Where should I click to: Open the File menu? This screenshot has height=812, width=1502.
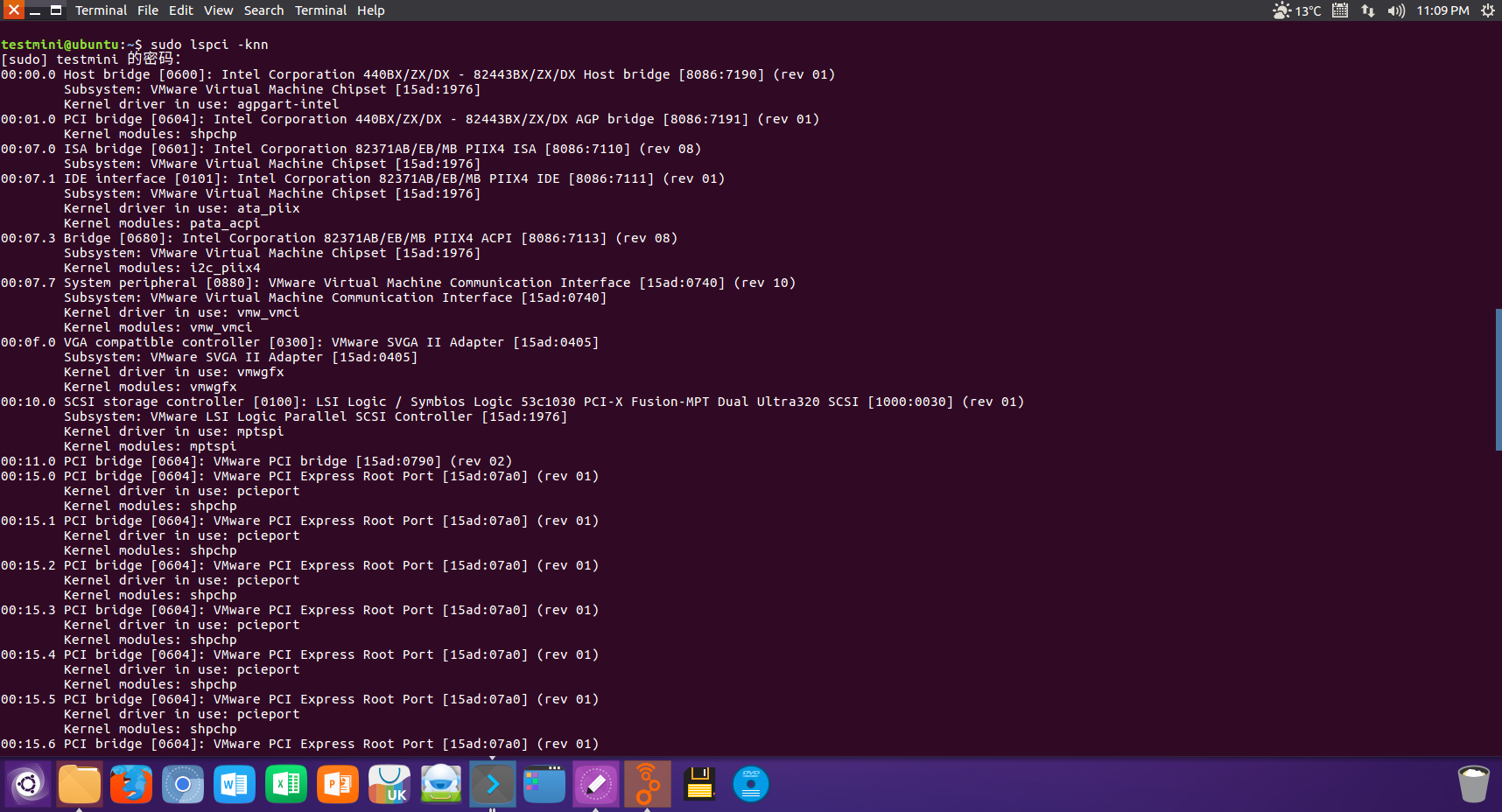click(148, 10)
